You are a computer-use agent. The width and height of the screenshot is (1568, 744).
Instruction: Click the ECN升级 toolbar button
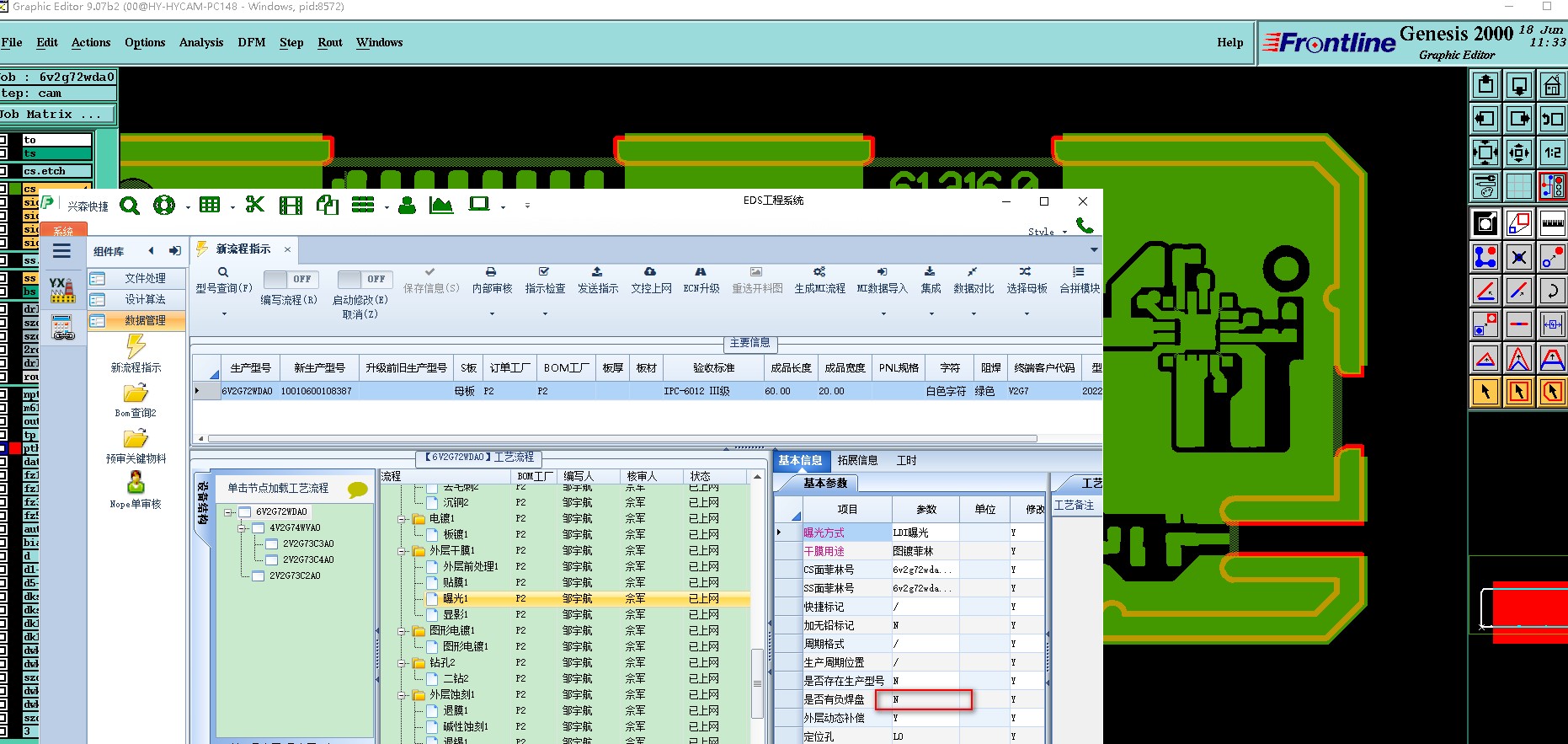tap(701, 281)
